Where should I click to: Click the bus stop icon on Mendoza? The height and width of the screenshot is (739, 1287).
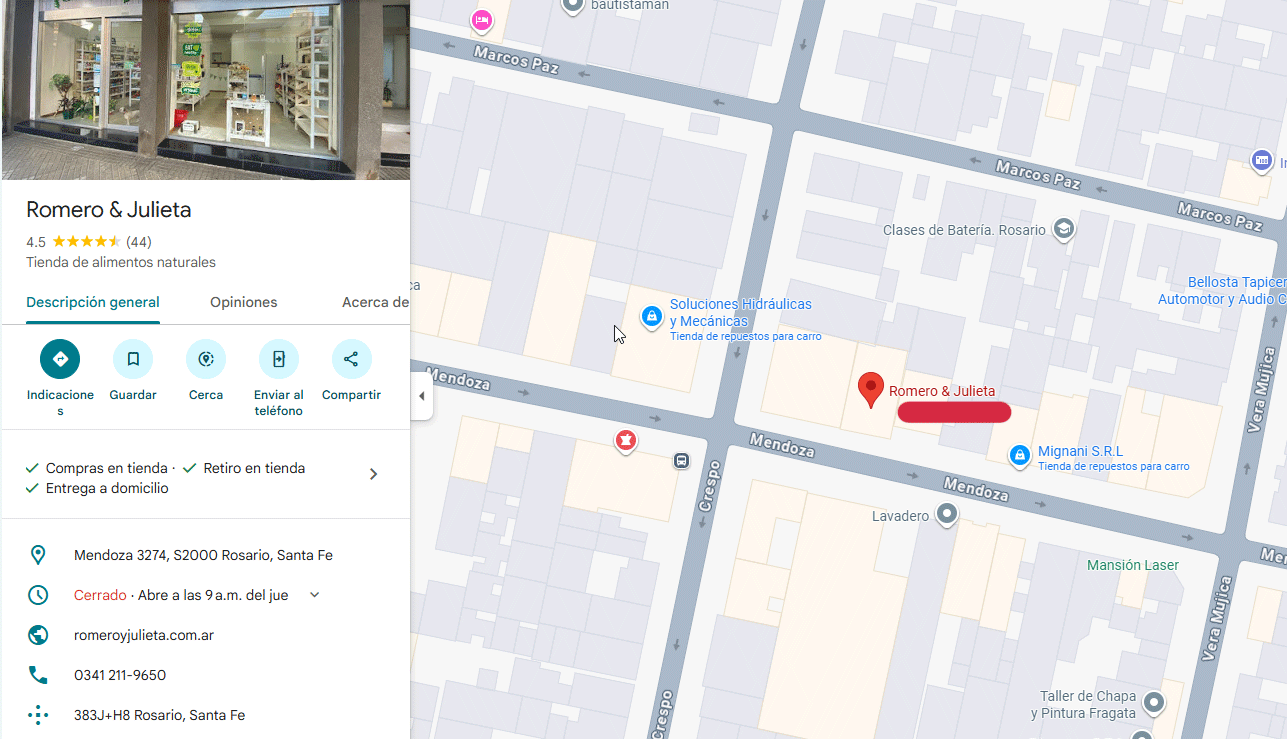point(681,461)
